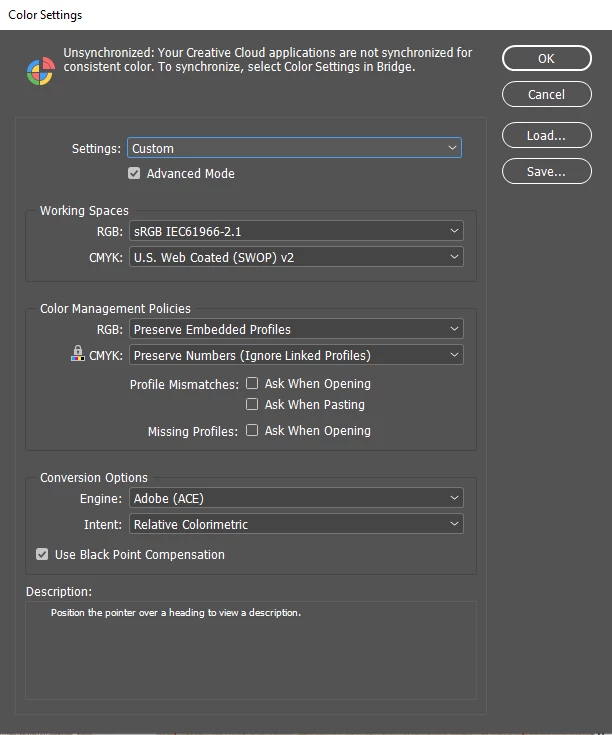Click the Conversion Options heading

point(94,477)
